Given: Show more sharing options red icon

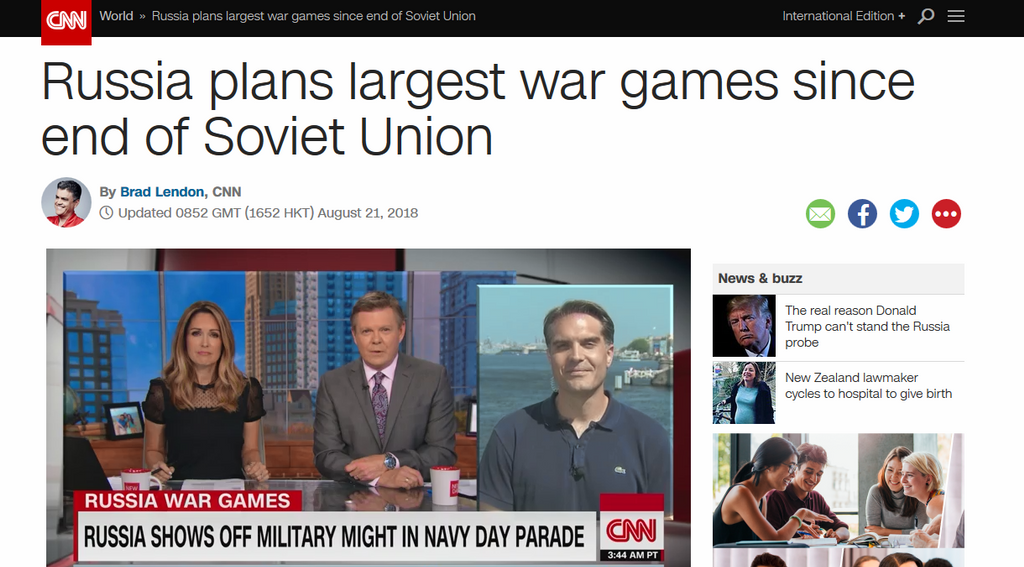Looking at the screenshot, I should tap(946, 214).
